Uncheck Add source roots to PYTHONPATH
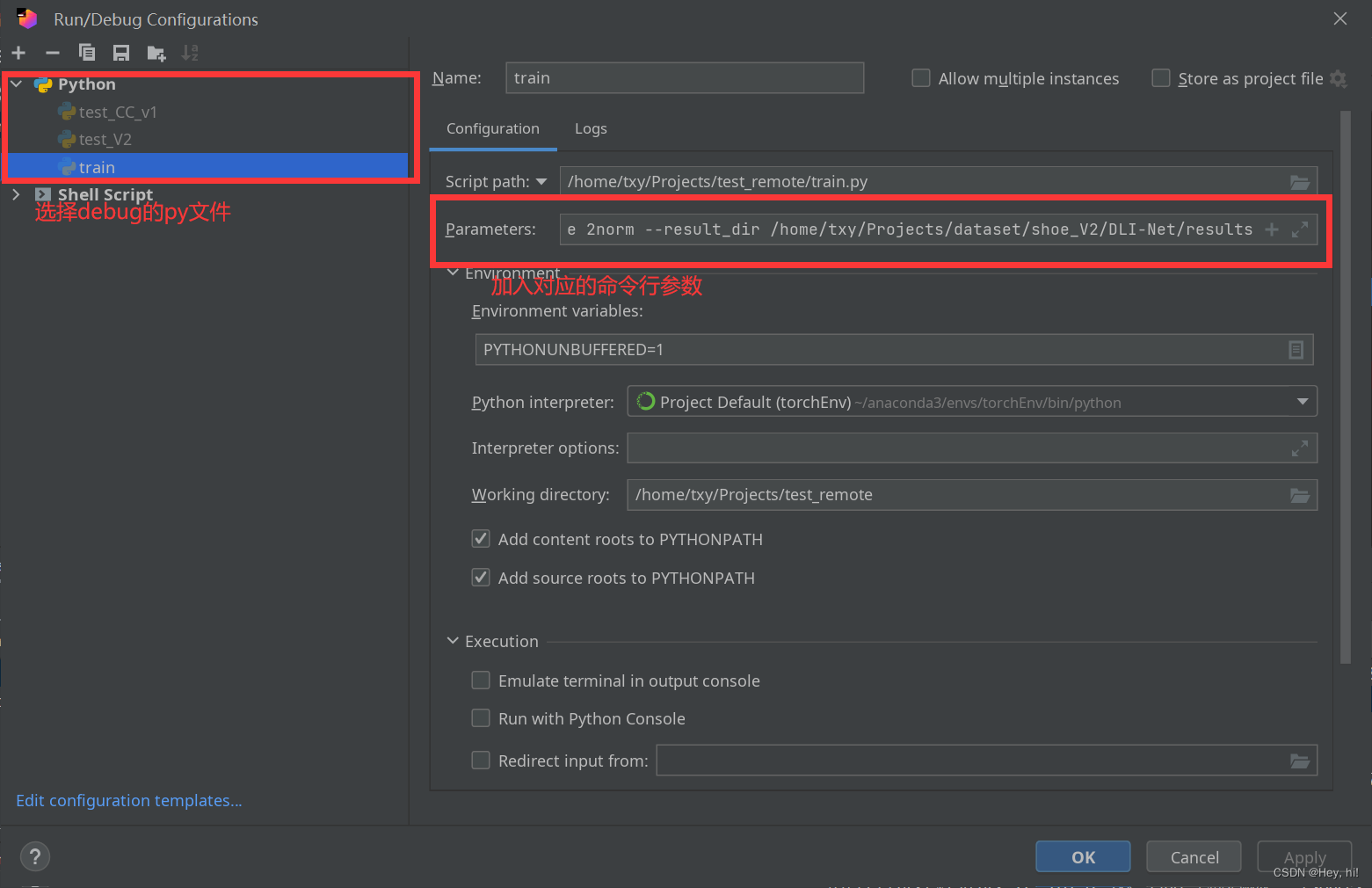1372x888 pixels. click(481, 577)
